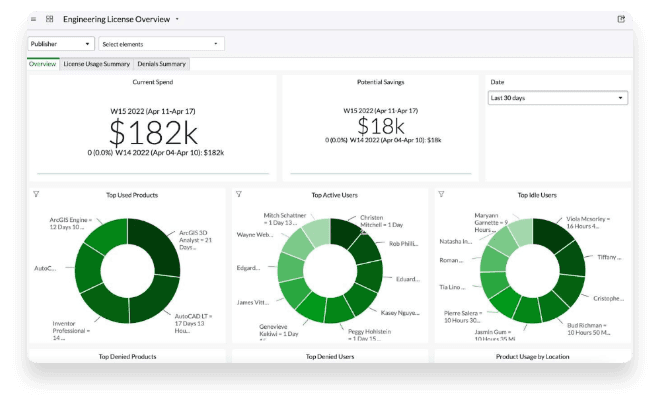
Task: Filter the Top Used Products chart
Action: (36, 194)
